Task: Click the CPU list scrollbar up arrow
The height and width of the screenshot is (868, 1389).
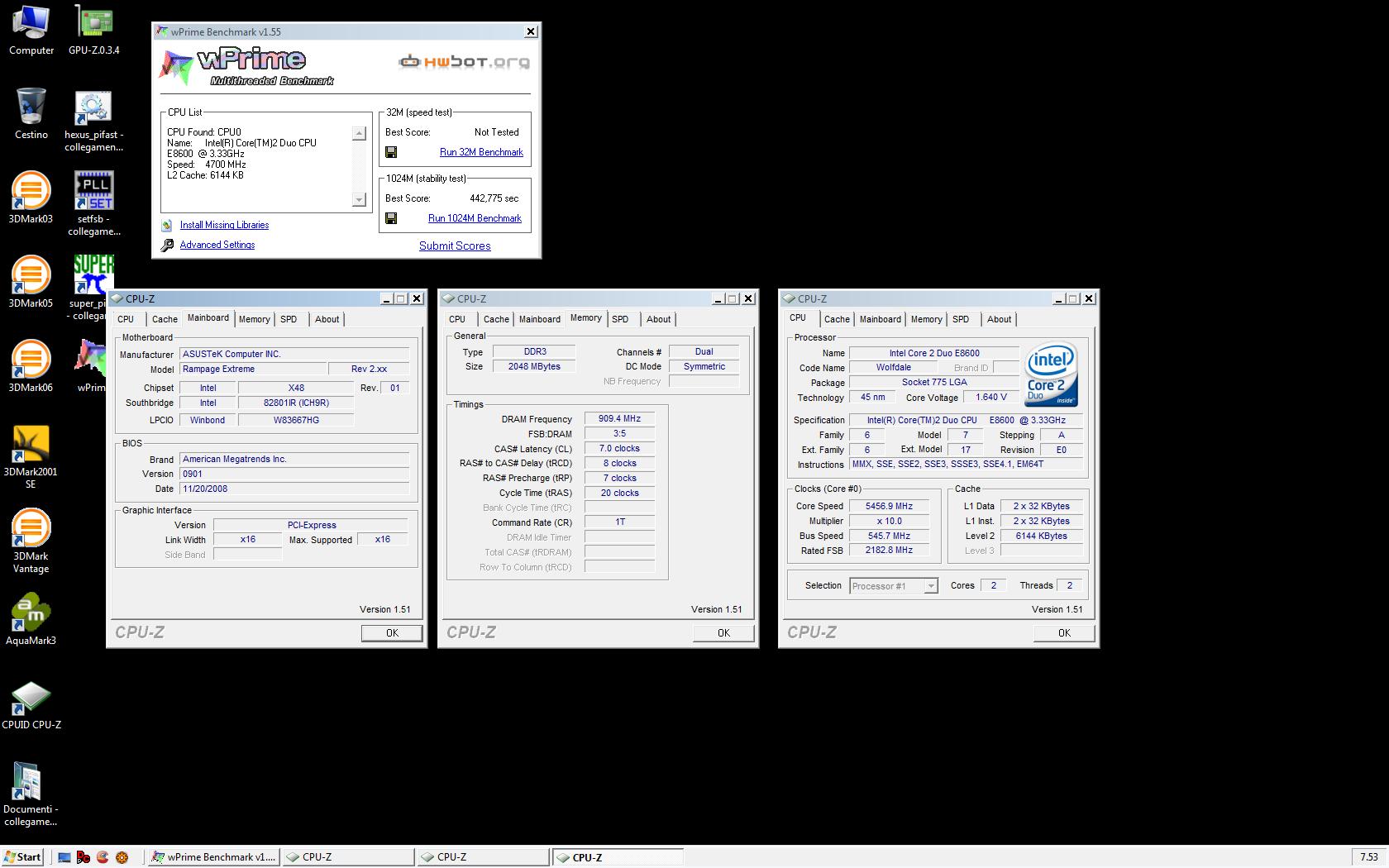Action: point(359,133)
